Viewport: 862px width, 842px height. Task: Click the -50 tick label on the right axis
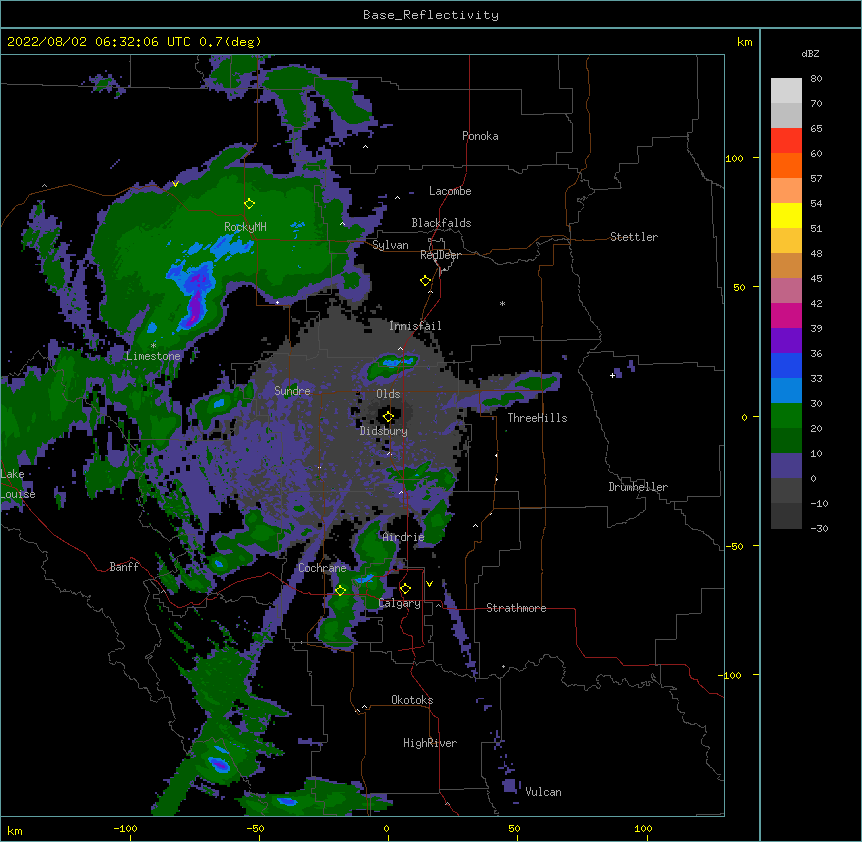734,546
